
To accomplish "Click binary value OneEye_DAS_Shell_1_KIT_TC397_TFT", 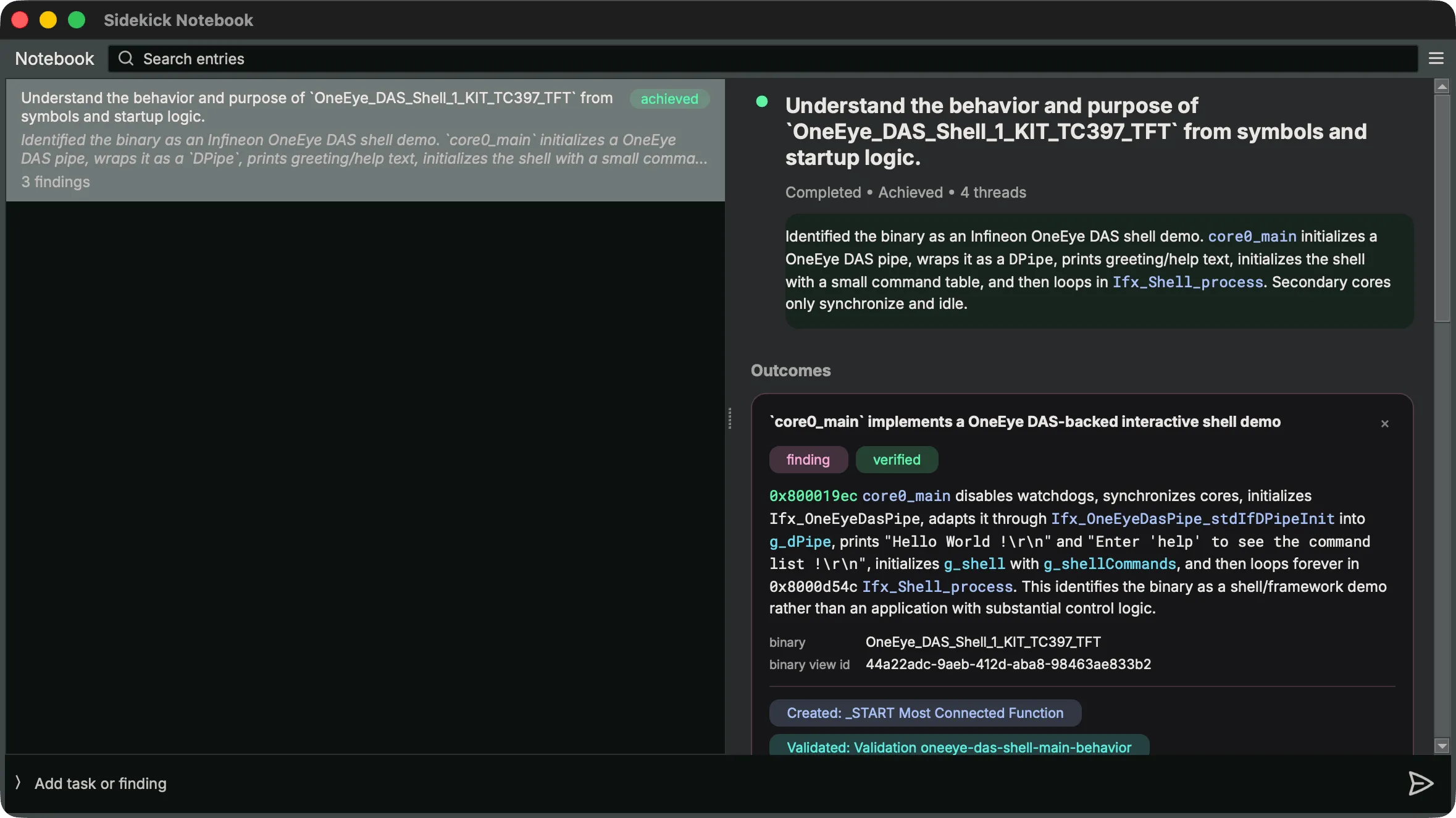I will 983,642.
